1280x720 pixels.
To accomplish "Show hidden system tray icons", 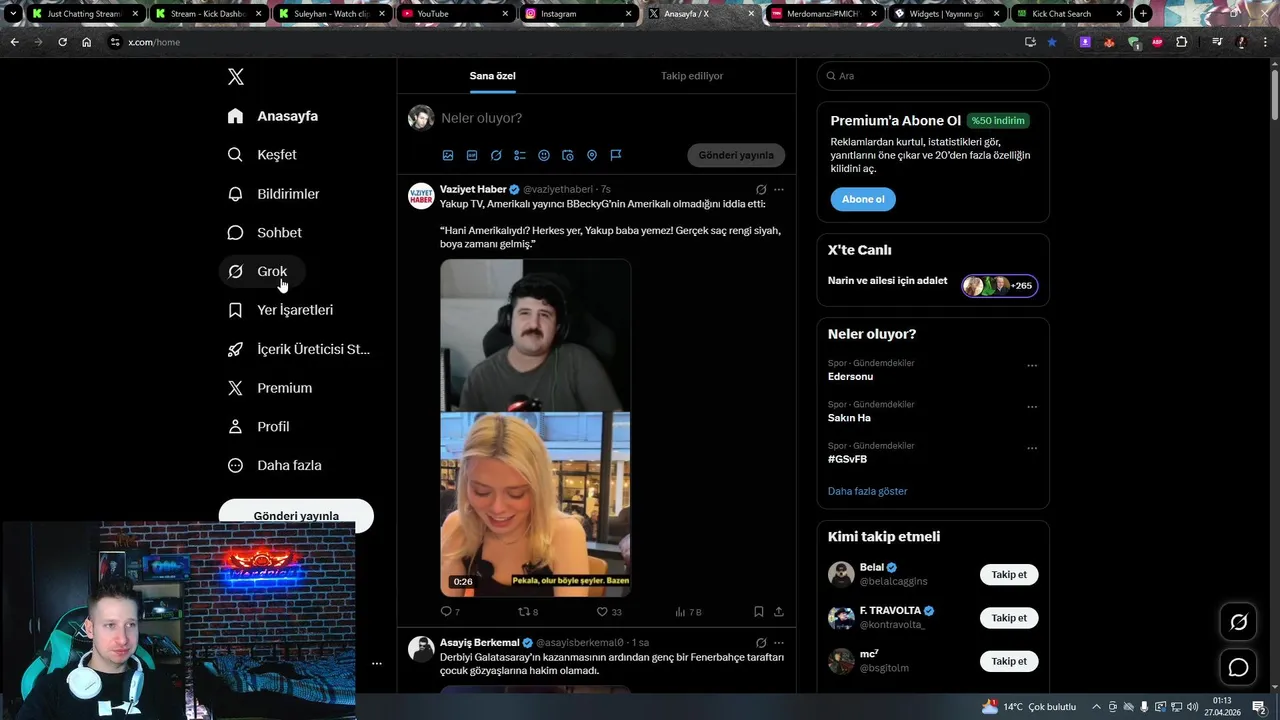I will click(1097, 707).
